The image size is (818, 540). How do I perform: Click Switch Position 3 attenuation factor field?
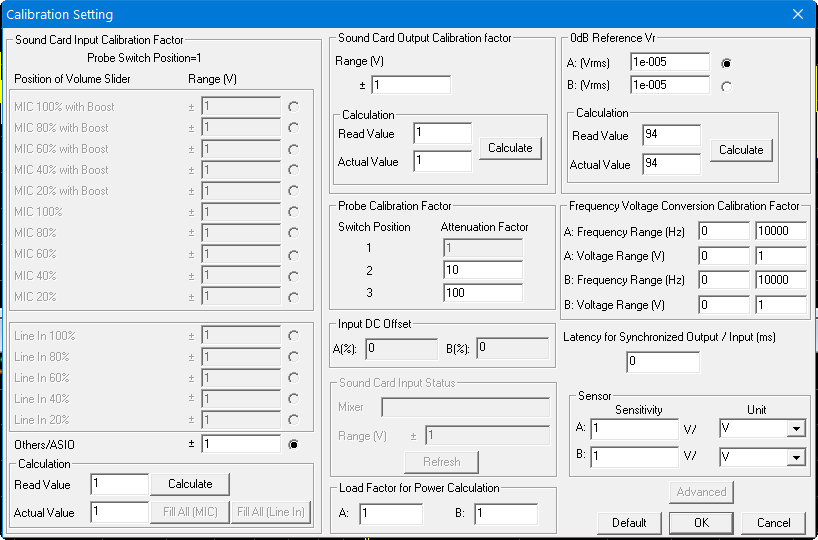coord(483,293)
